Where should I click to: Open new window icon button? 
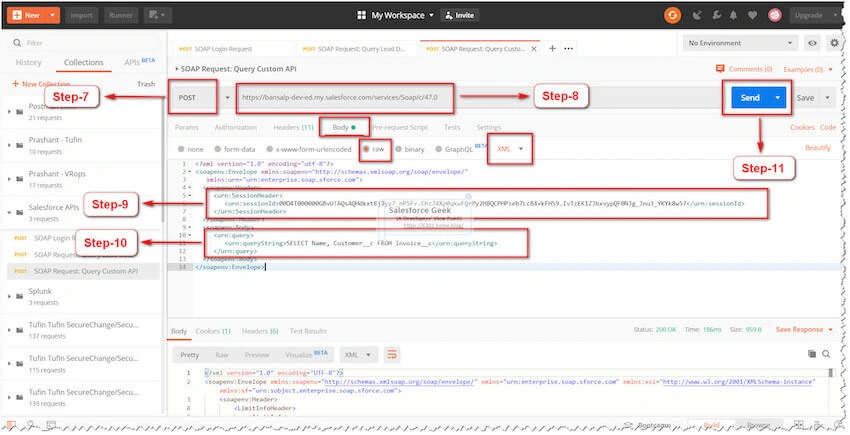[158, 15]
